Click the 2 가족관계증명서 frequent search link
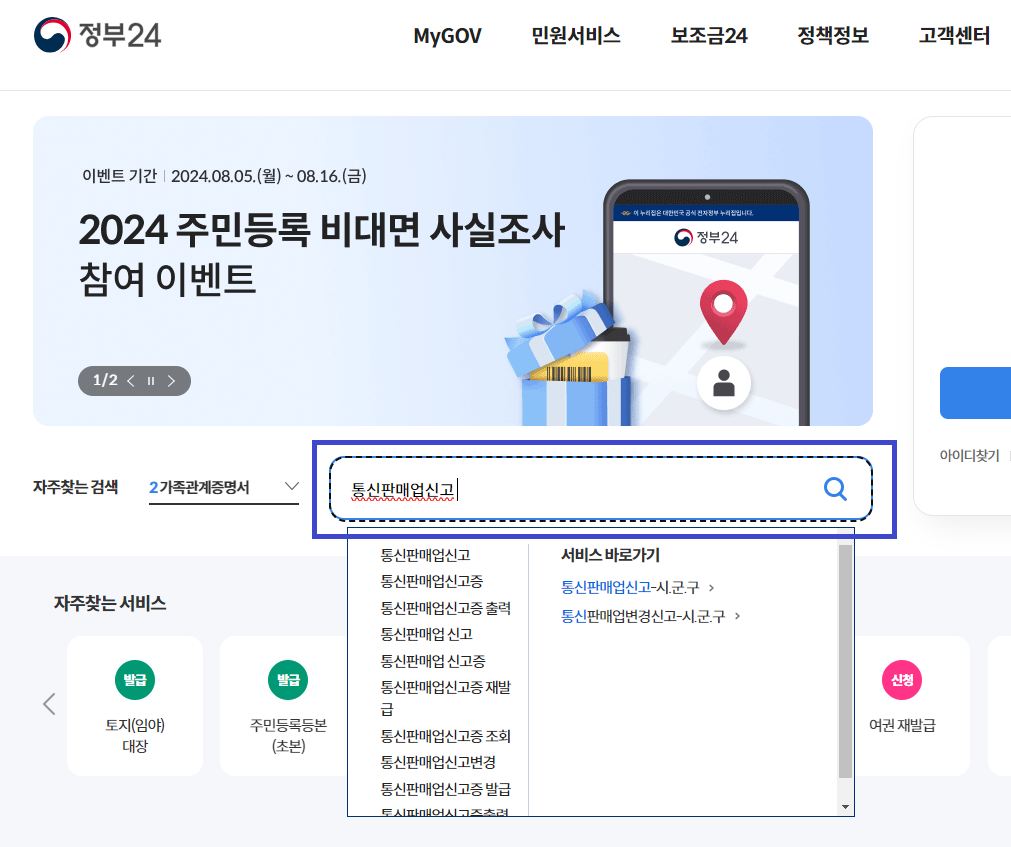The height and width of the screenshot is (847, 1011). [x=199, y=487]
